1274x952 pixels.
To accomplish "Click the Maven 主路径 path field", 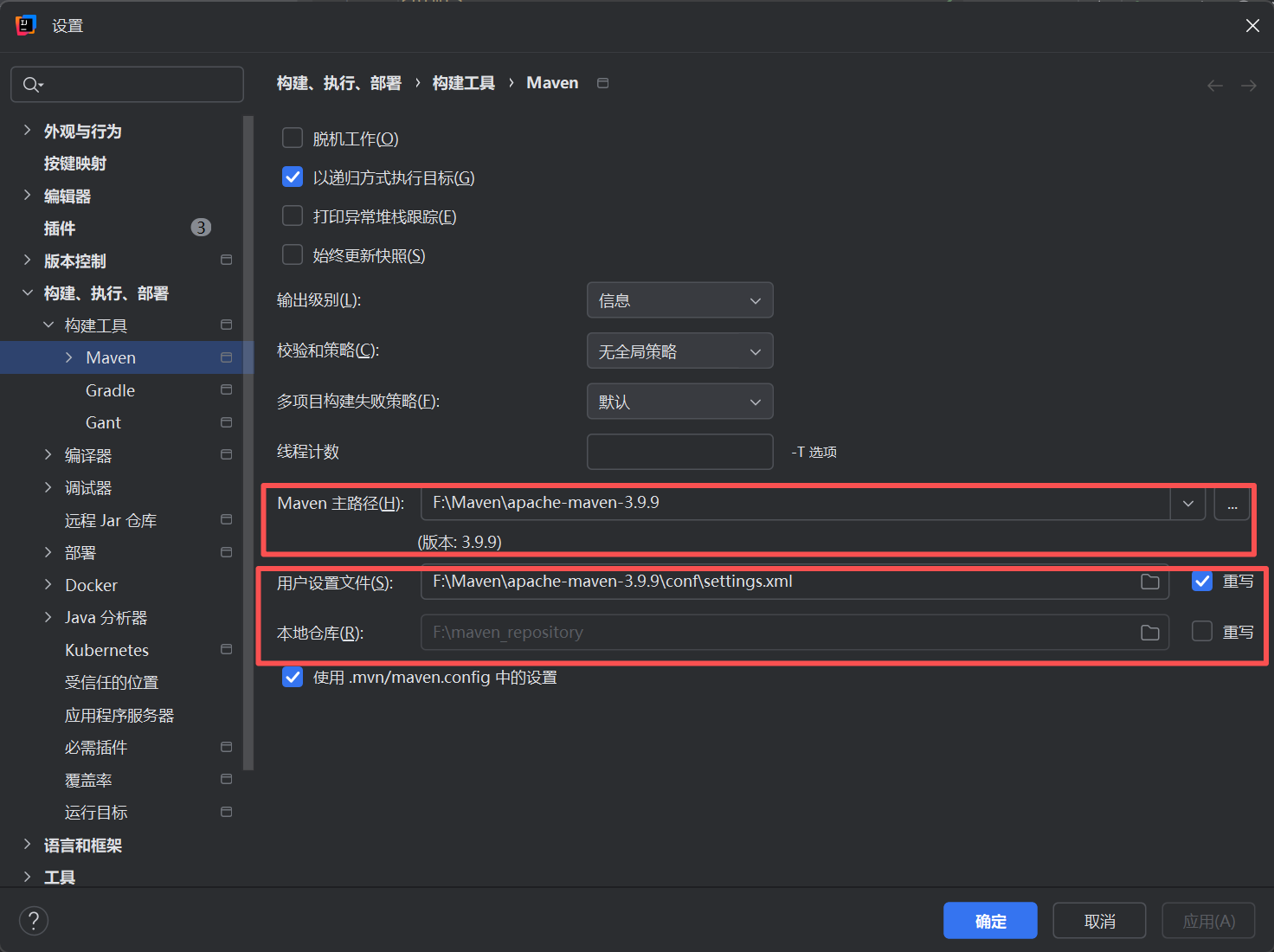I will tap(795, 504).
